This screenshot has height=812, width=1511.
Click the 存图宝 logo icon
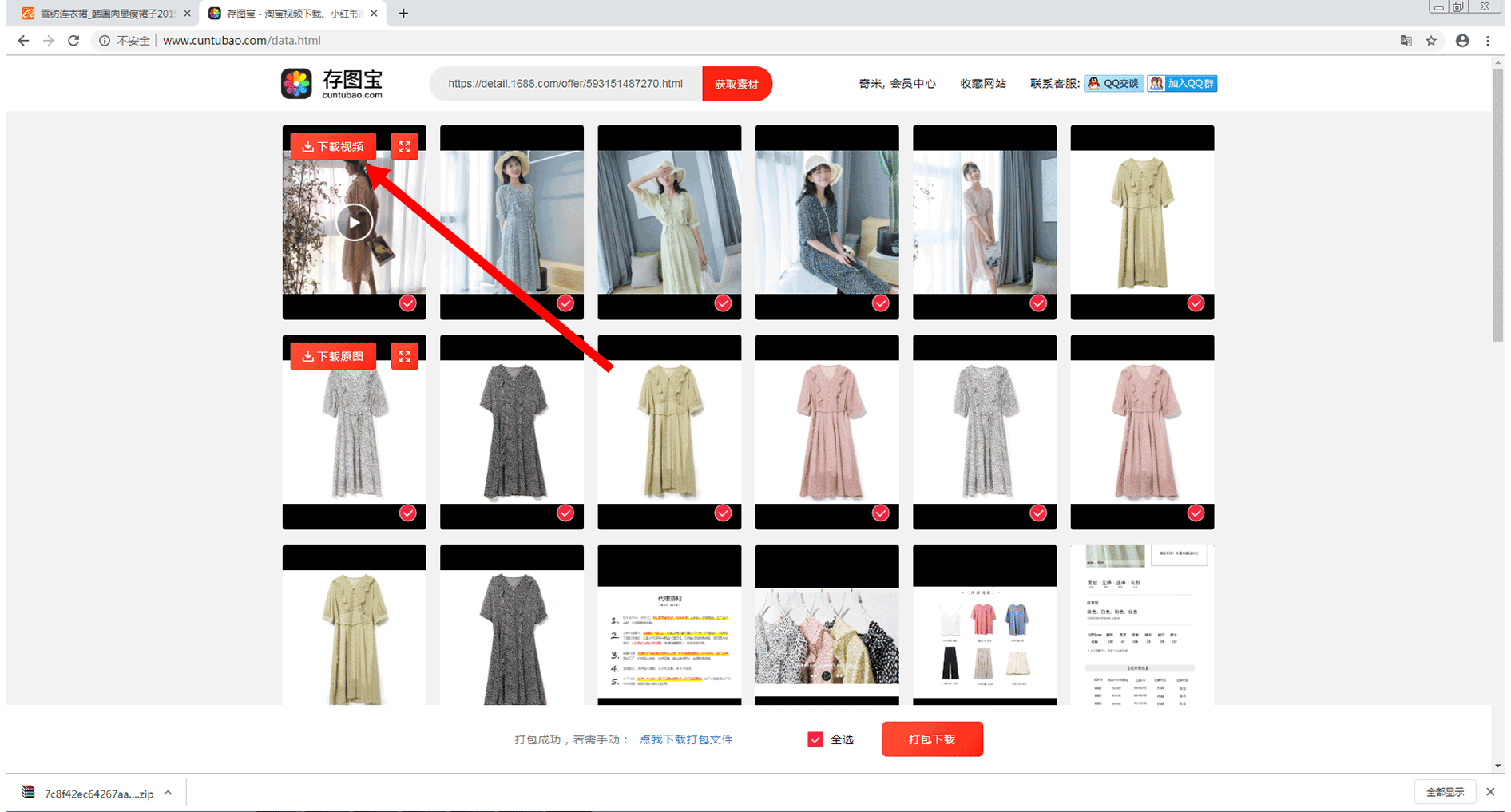click(x=296, y=84)
